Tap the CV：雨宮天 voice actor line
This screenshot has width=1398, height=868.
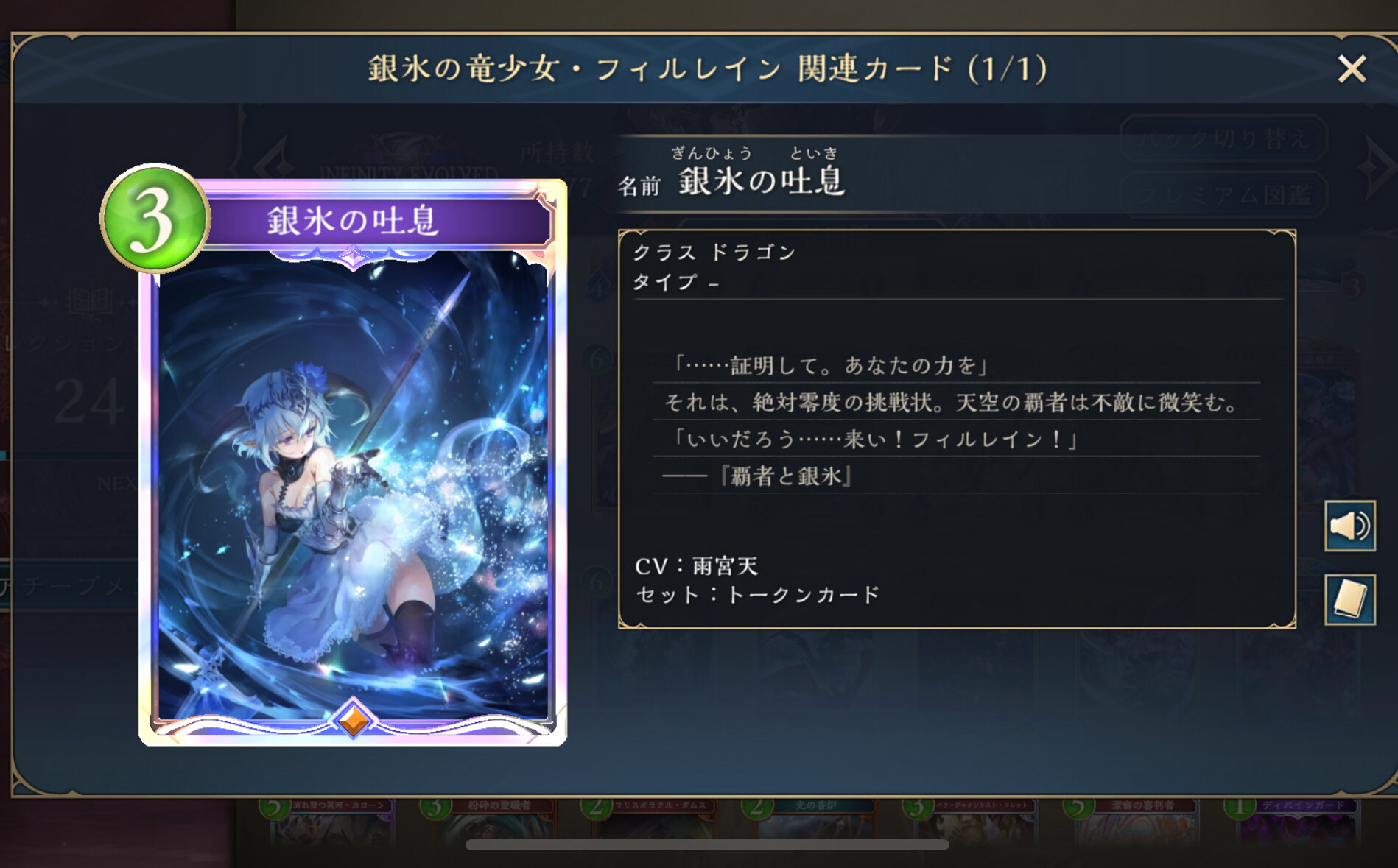(x=696, y=565)
